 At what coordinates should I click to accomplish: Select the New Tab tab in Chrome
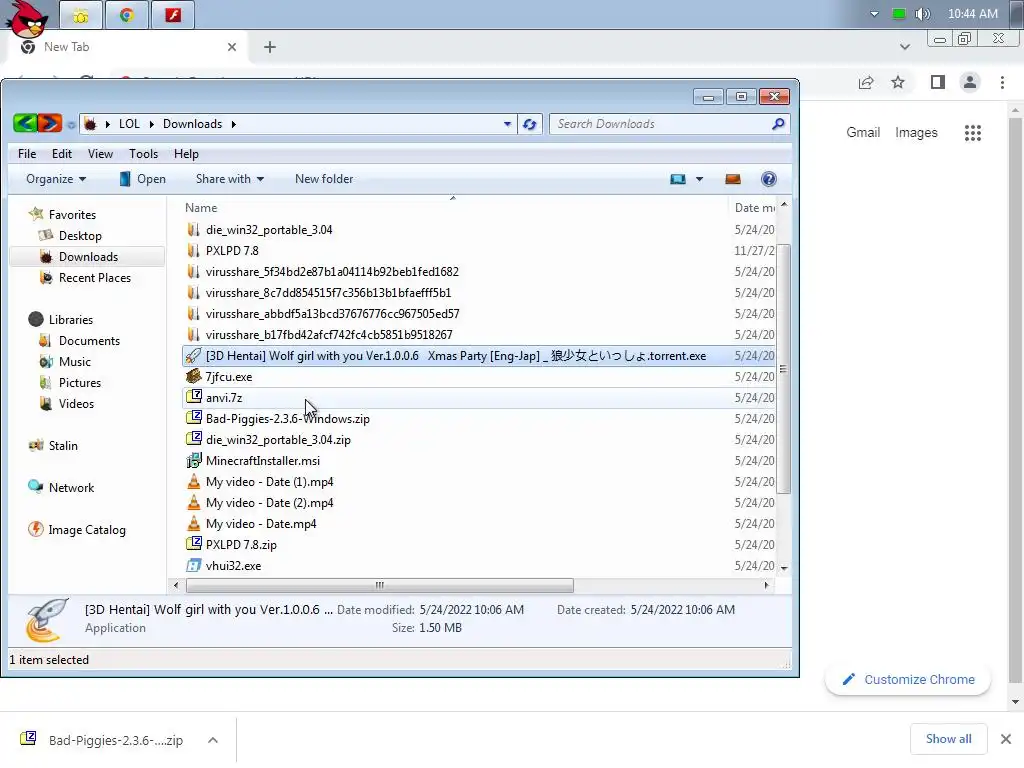tap(127, 47)
